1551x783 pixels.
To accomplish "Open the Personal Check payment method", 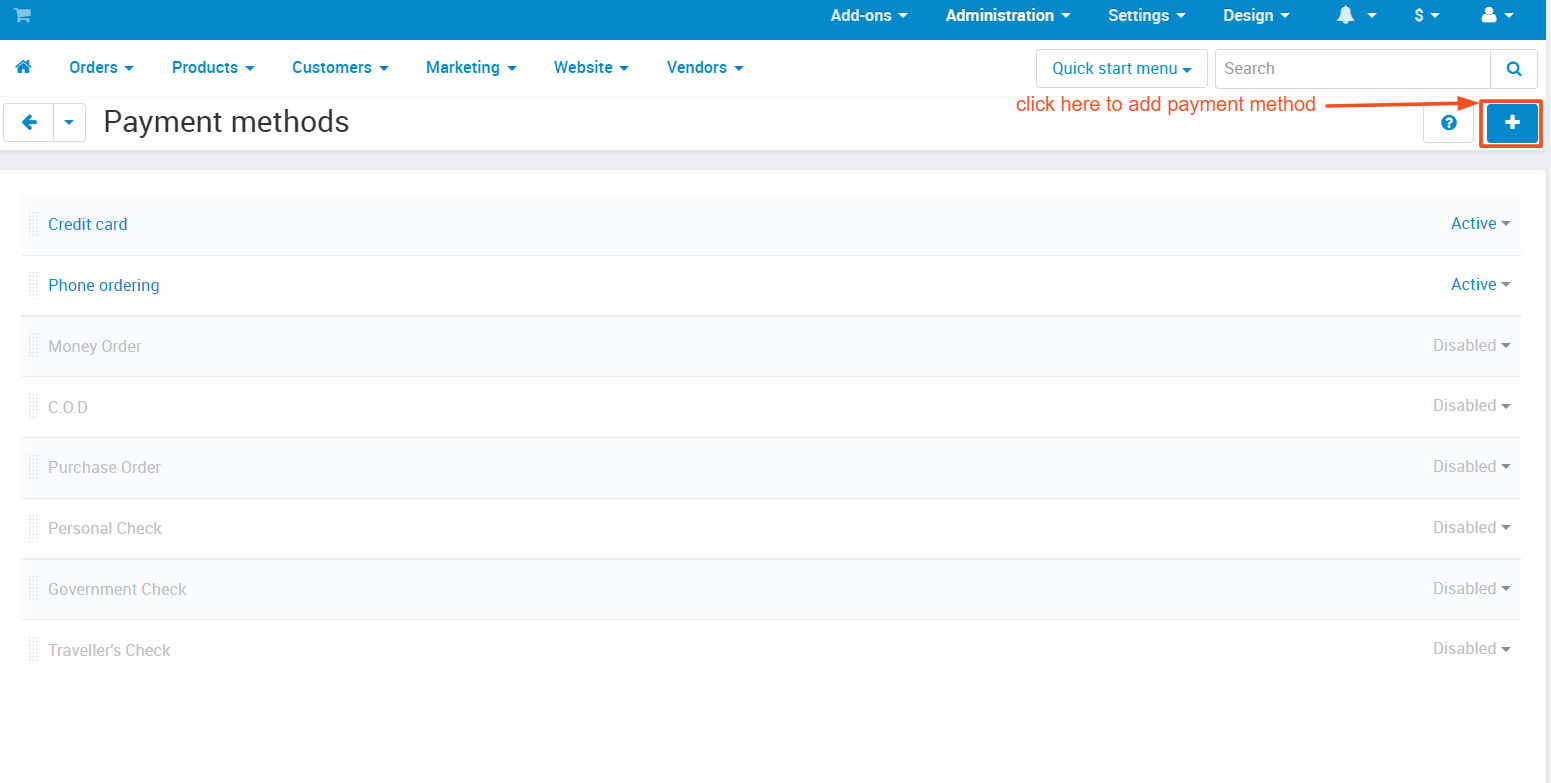I will (105, 528).
